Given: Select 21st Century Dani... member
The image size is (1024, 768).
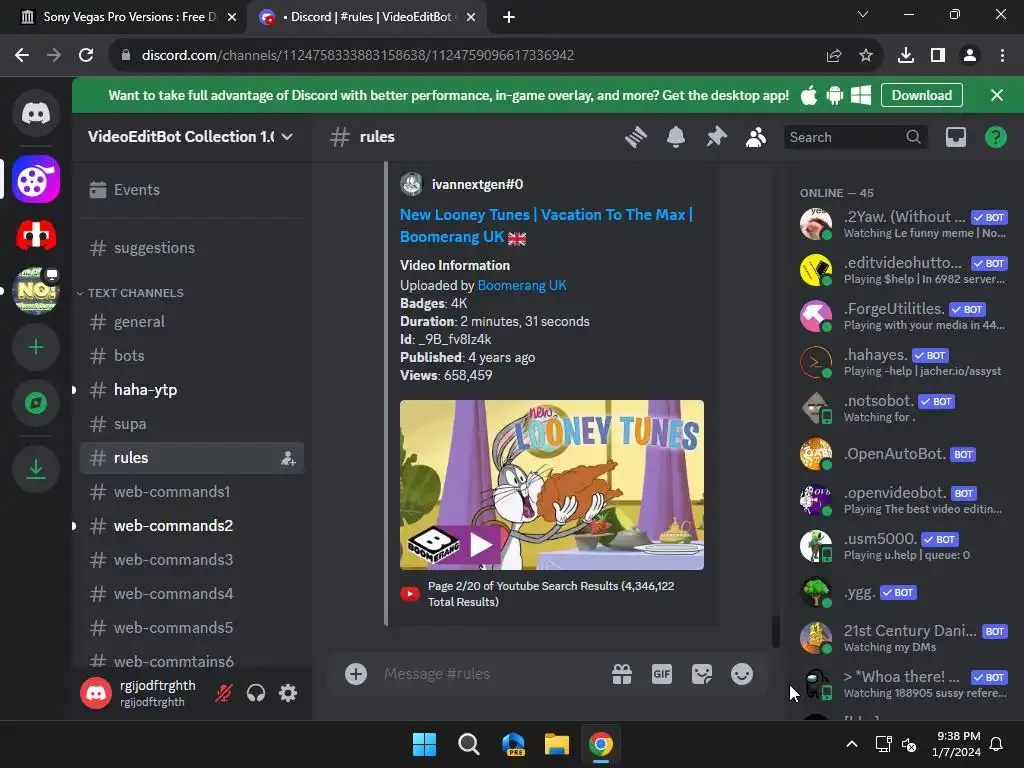Looking at the screenshot, I should (x=904, y=638).
